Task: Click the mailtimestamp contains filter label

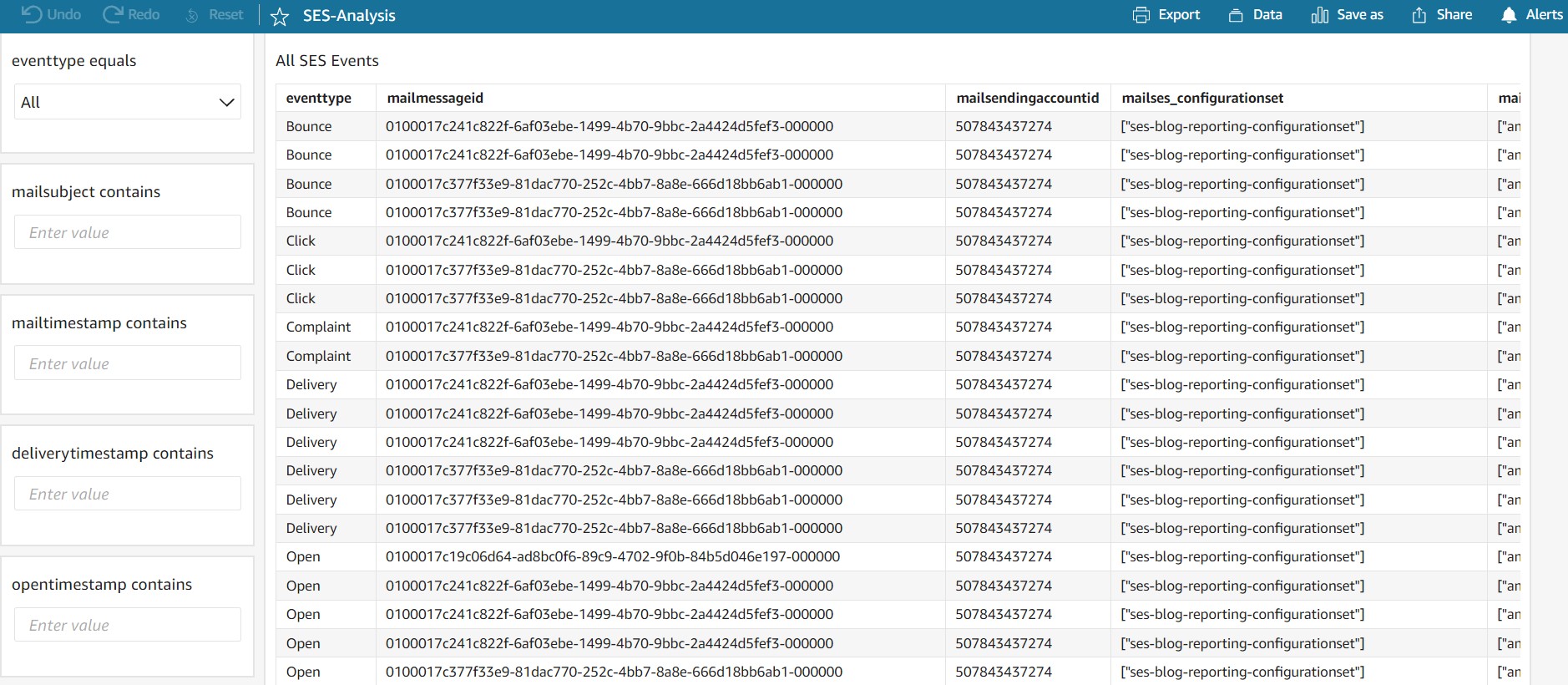Action: pos(99,322)
